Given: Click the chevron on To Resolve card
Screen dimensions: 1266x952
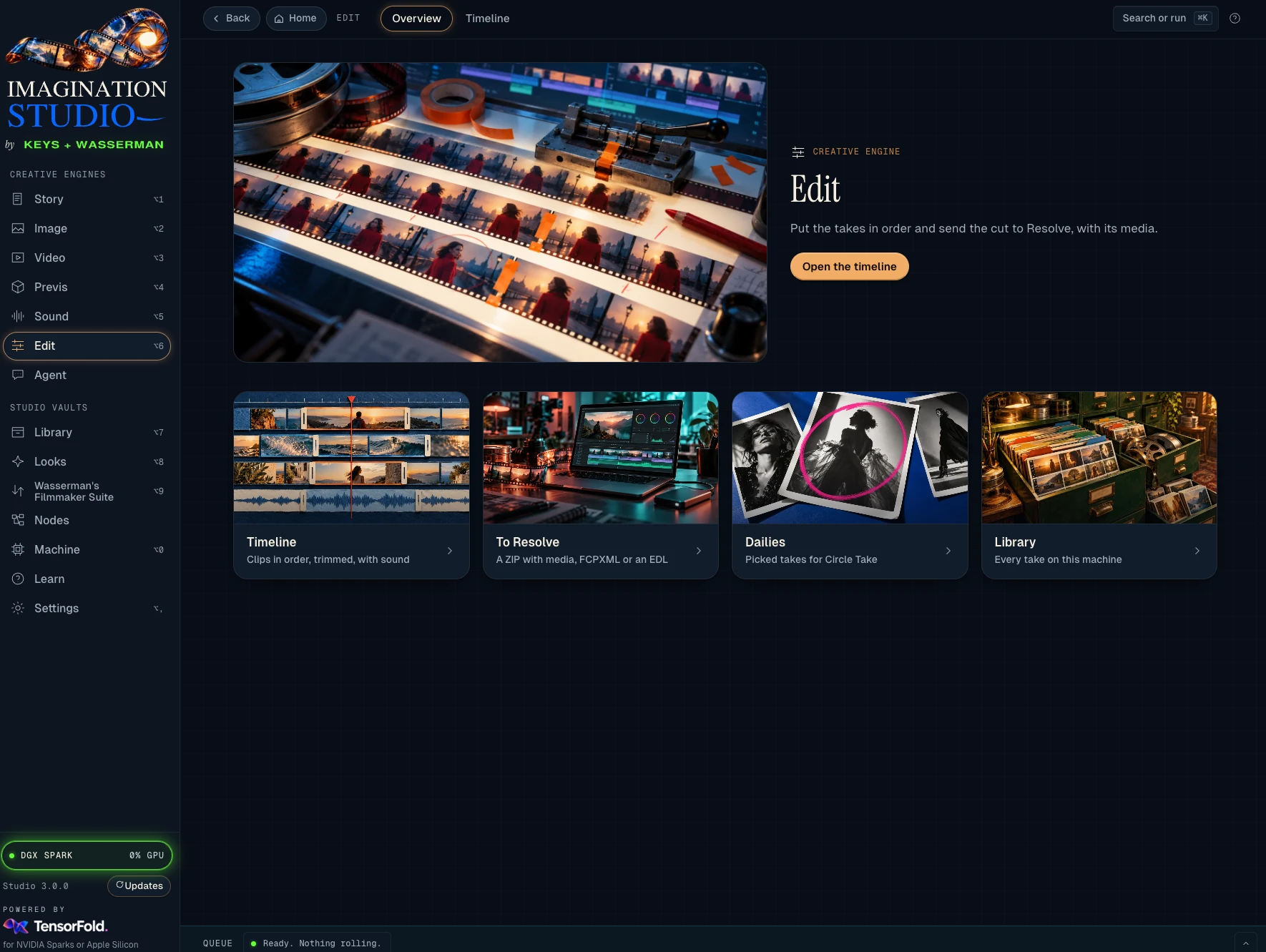Looking at the screenshot, I should (x=699, y=551).
